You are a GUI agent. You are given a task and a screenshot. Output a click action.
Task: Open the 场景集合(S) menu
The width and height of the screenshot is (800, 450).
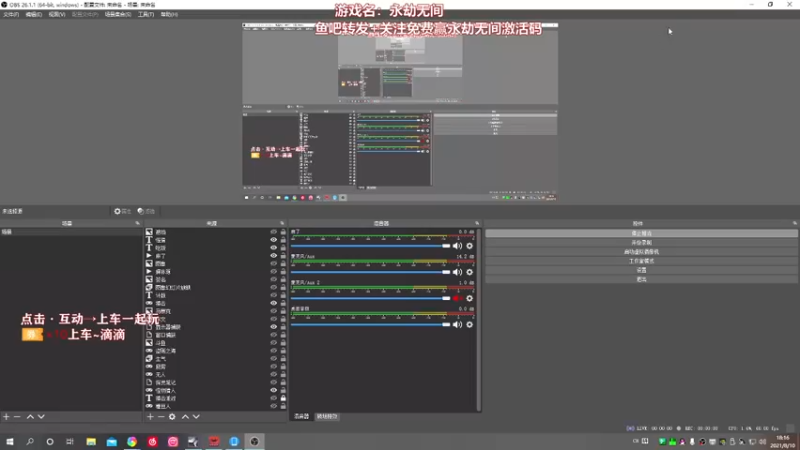[117, 14]
